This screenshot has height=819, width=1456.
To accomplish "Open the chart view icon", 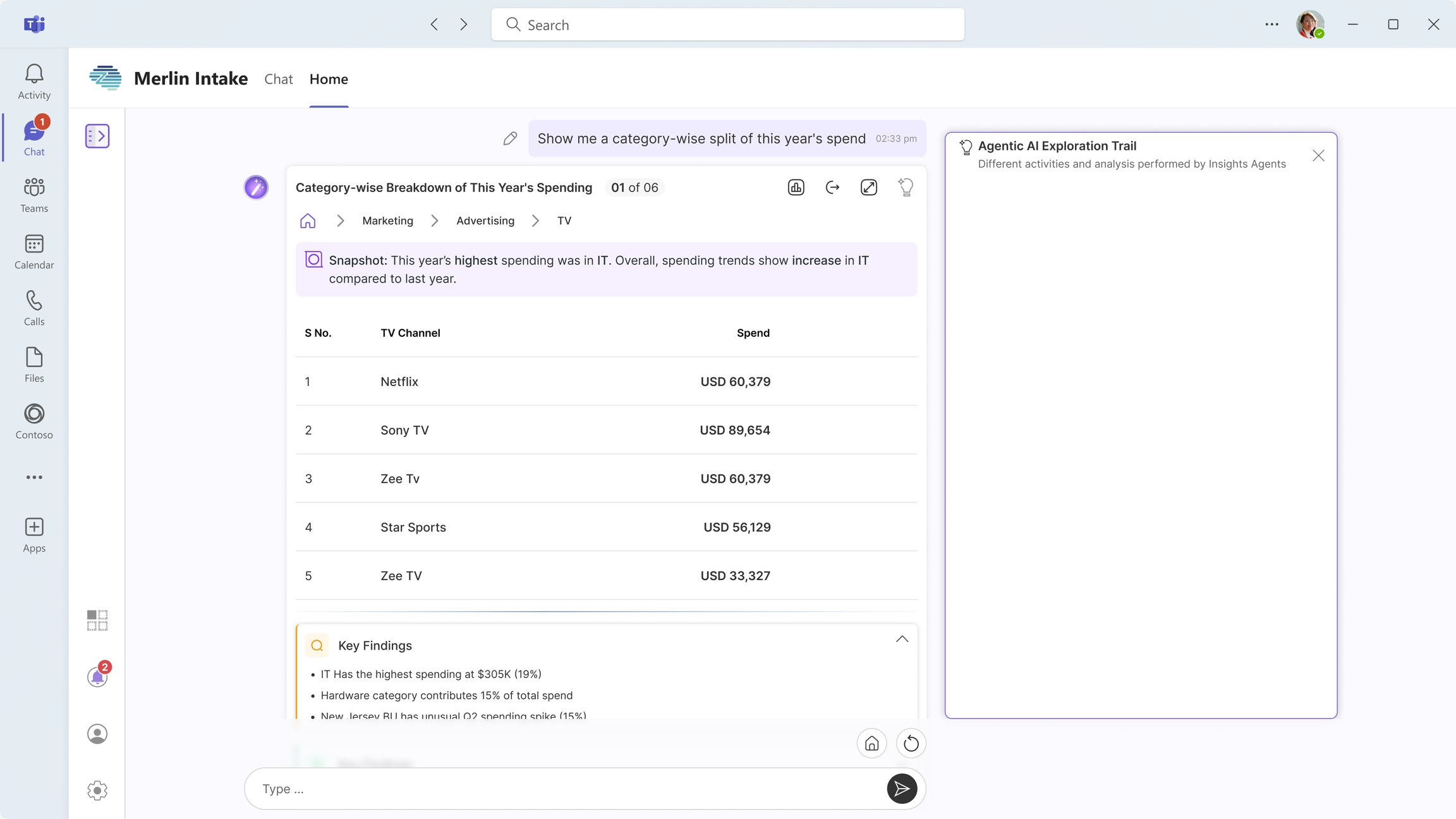I will click(x=796, y=187).
